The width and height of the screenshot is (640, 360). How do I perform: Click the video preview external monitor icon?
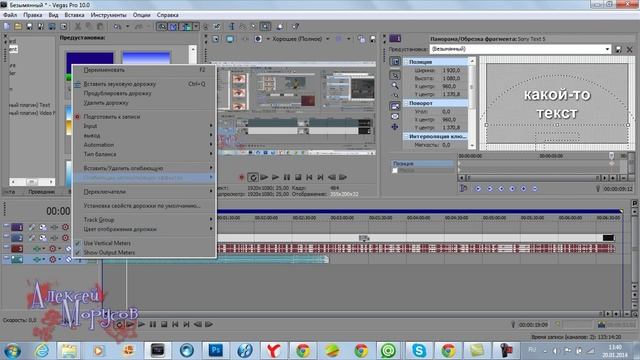pos(230,39)
